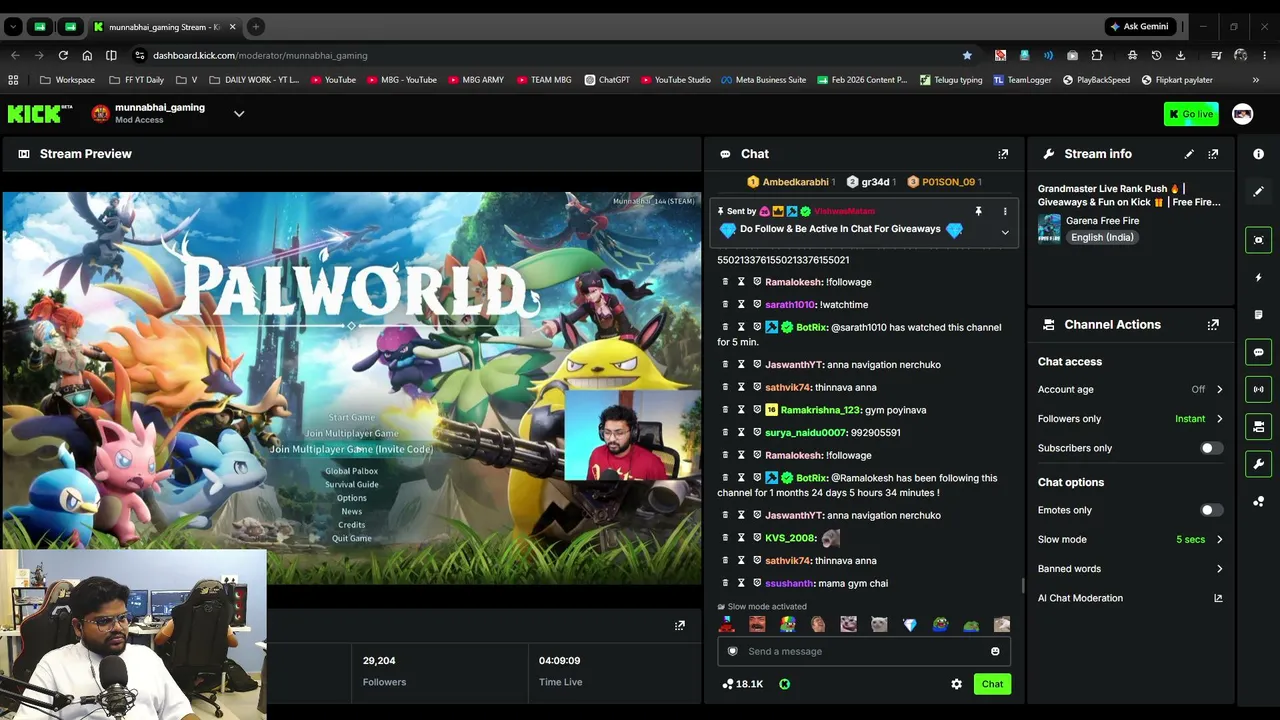Reload the browser page
The height and width of the screenshot is (720, 1280).
(x=63, y=55)
